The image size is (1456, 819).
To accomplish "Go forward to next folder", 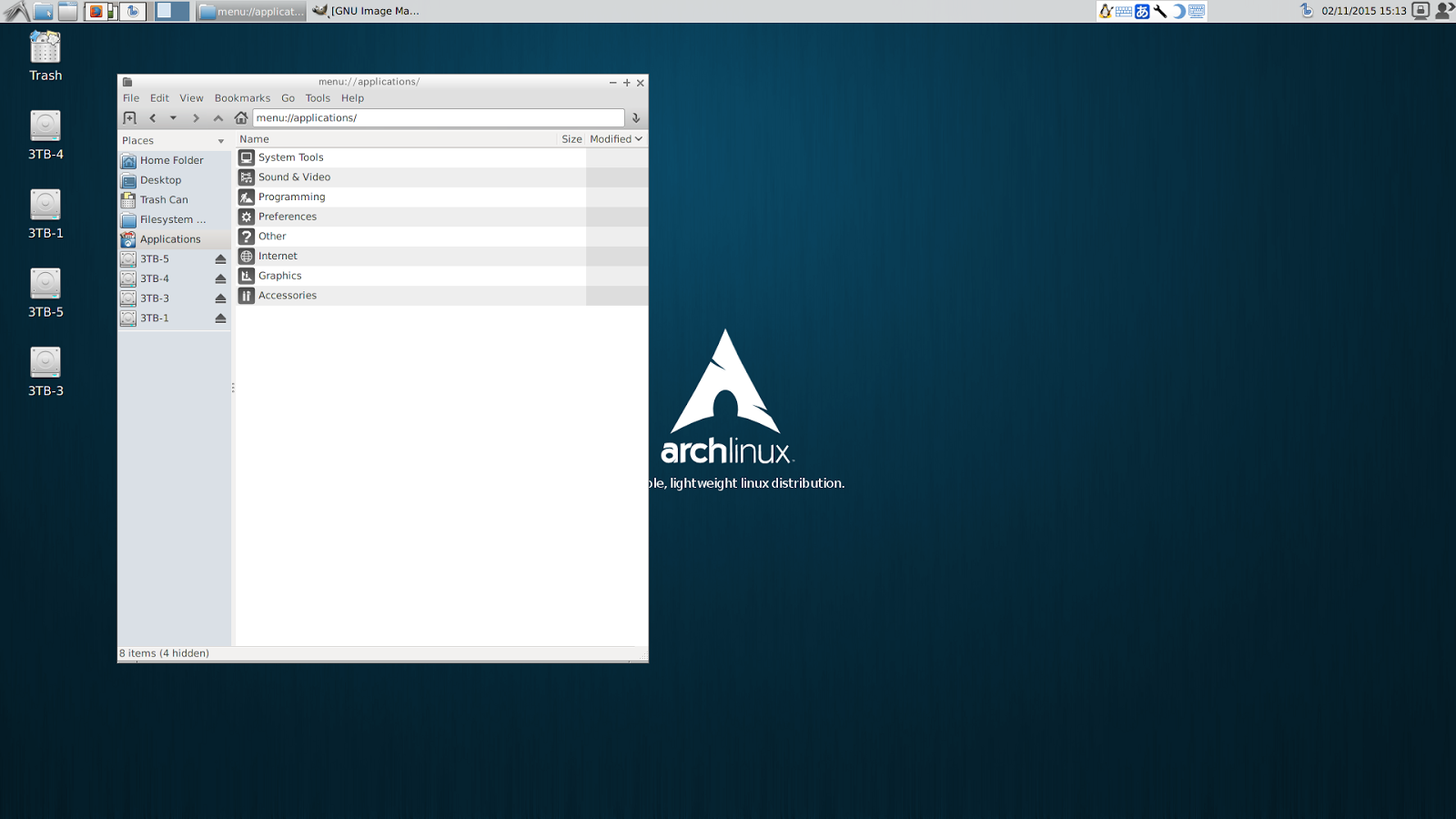I will pyautogui.click(x=196, y=117).
